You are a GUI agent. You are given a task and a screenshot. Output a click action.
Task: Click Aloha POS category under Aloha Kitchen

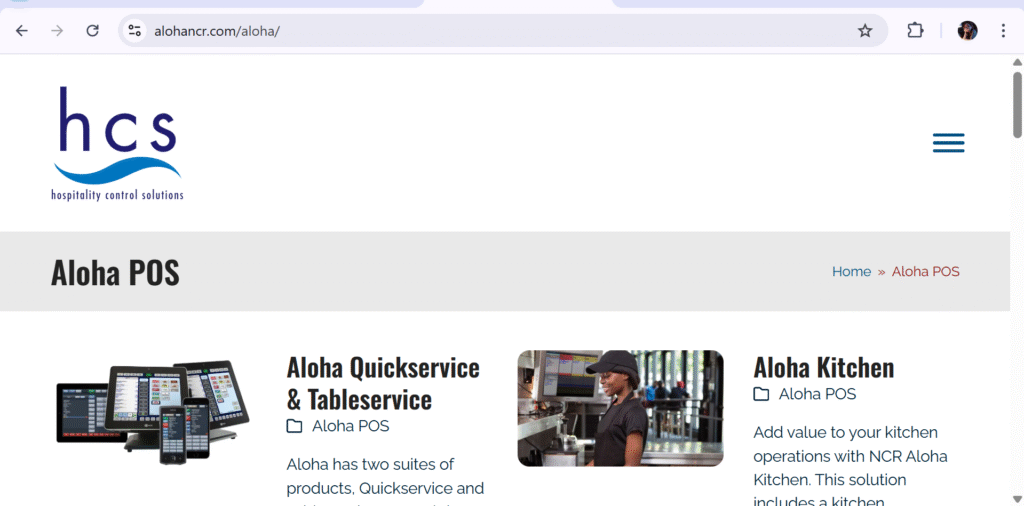tap(818, 394)
